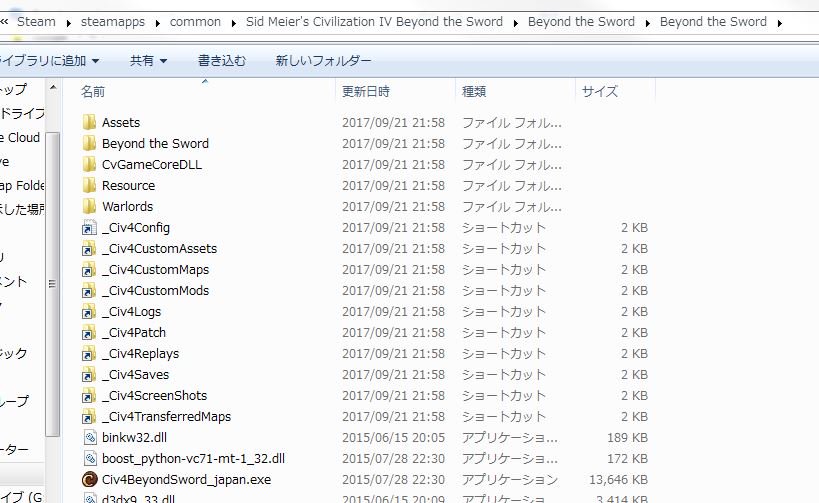Click the _Civ4Saves shortcut icon
819x503 pixels.
89,375
